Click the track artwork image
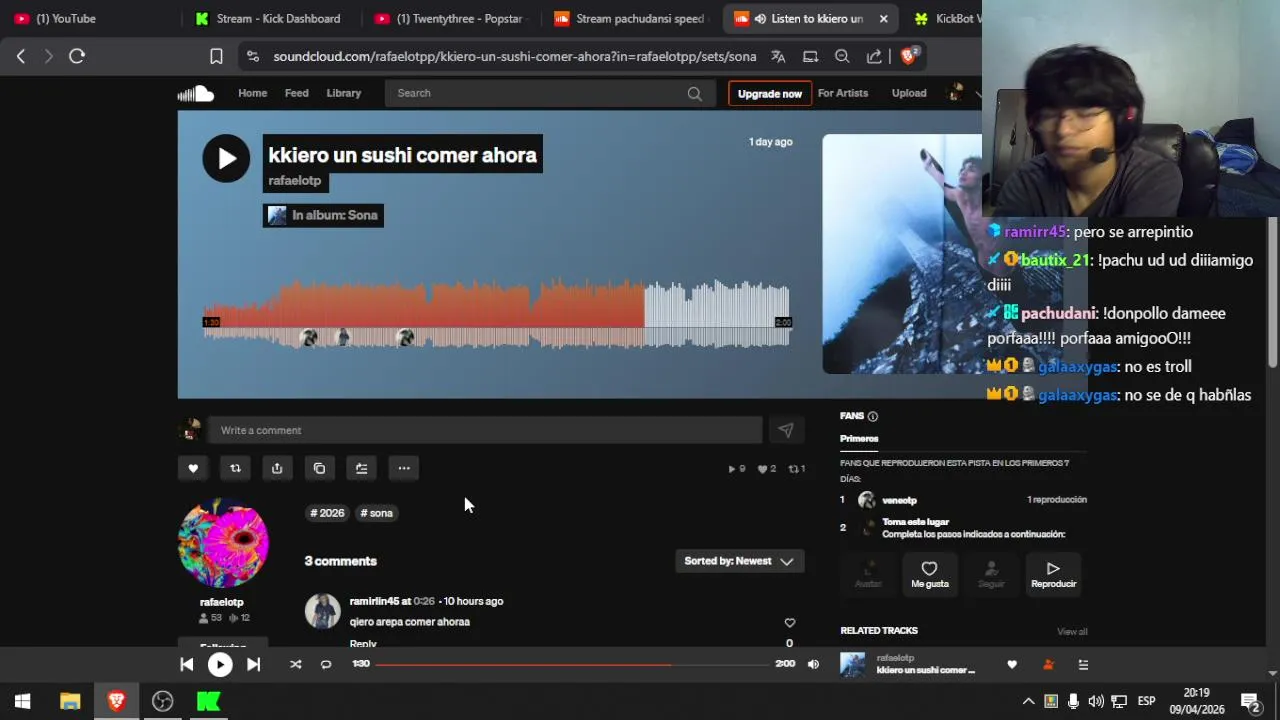1280x720 pixels. click(902, 254)
